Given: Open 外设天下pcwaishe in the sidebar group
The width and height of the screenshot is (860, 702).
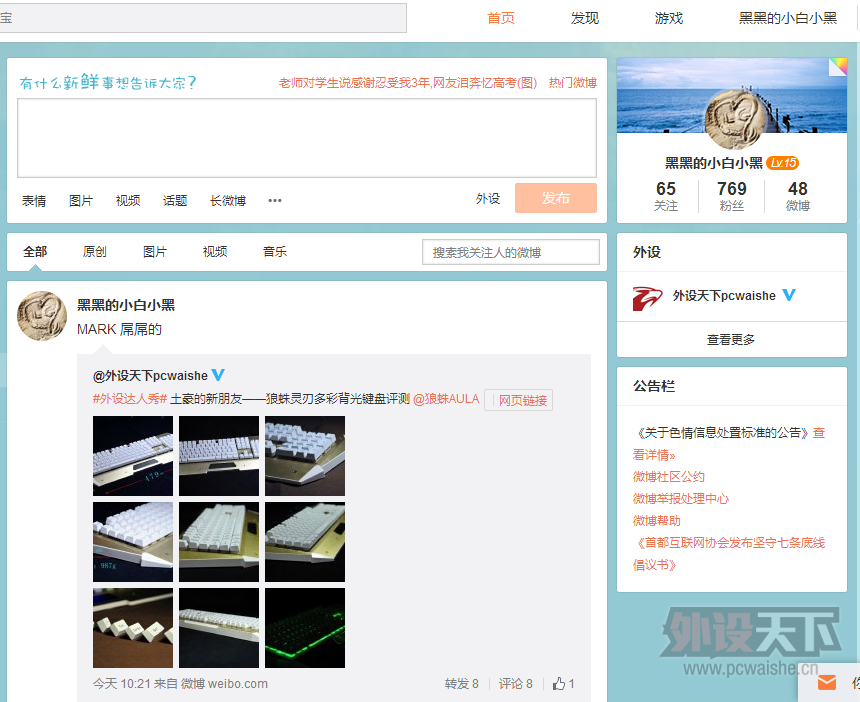Looking at the screenshot, I should point(724,296).
